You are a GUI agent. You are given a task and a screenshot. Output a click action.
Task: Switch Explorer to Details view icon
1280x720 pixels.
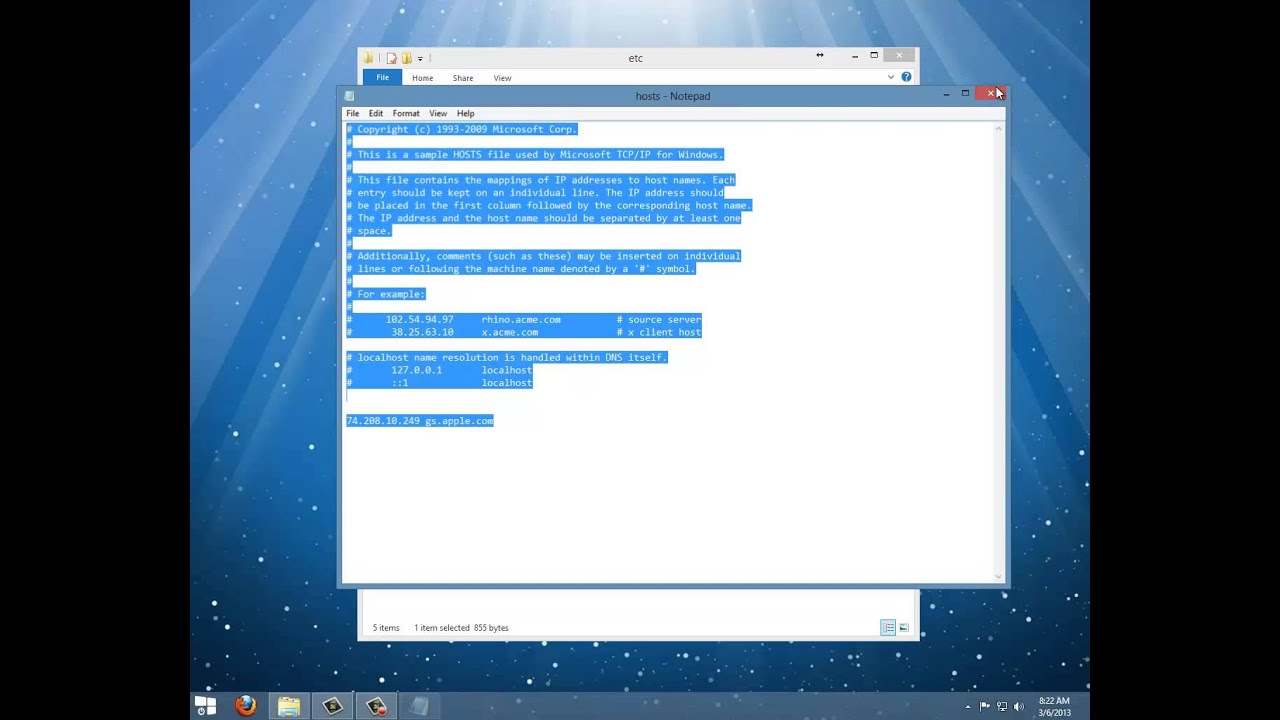tap(888, 627)
